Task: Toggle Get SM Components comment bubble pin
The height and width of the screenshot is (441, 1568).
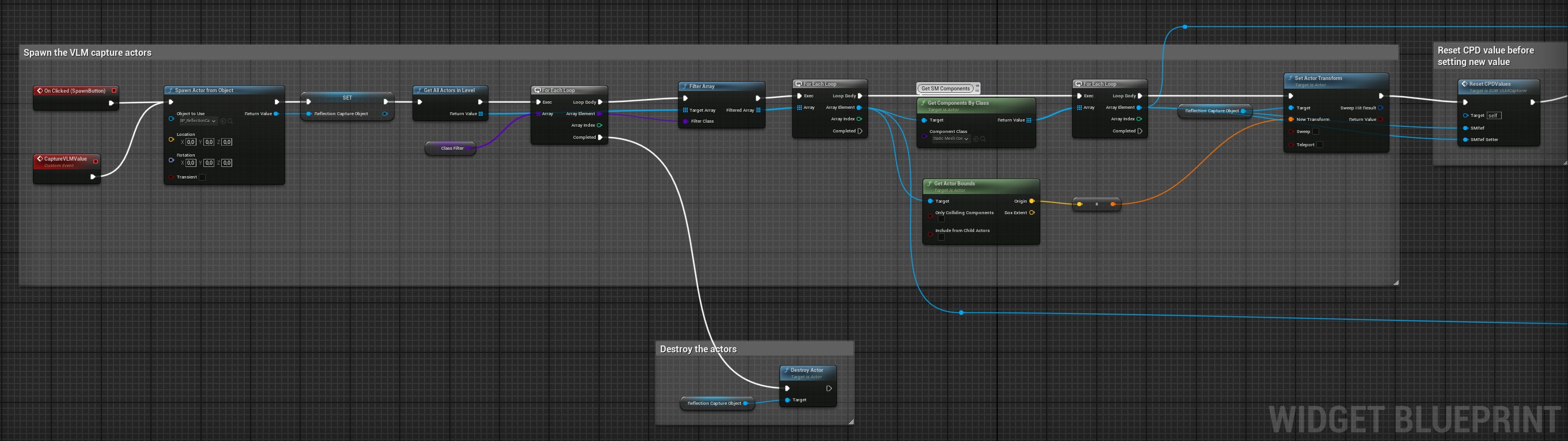Action: [x=978, y=86]
